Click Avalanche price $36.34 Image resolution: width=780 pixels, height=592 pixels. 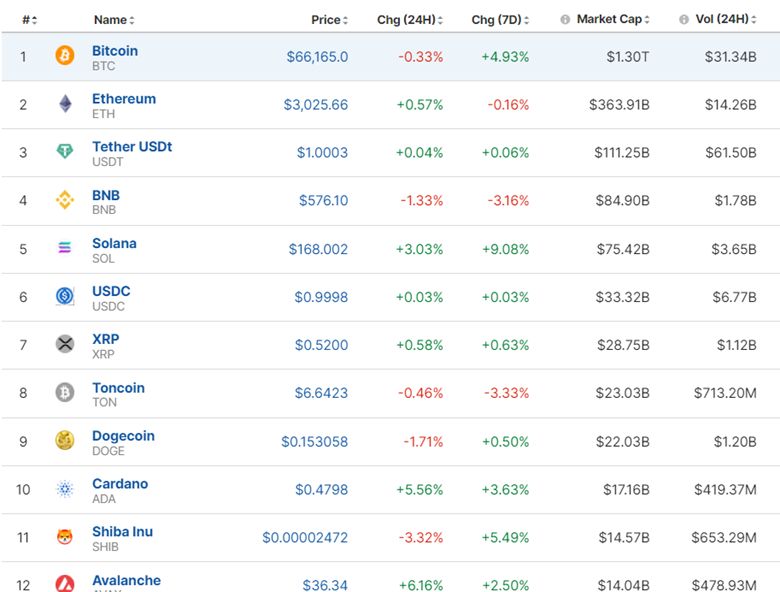[x=325, y=585]
